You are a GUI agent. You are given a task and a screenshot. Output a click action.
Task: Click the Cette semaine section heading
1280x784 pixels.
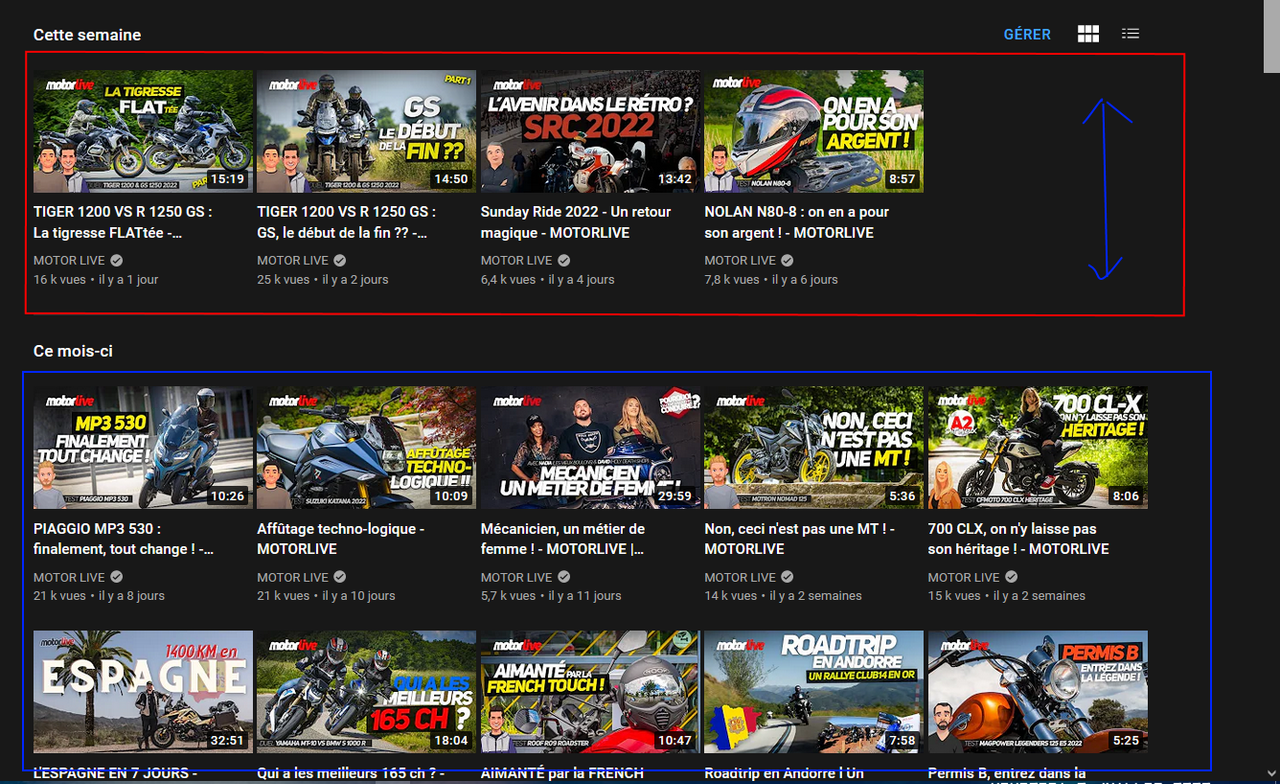(87, 35)
